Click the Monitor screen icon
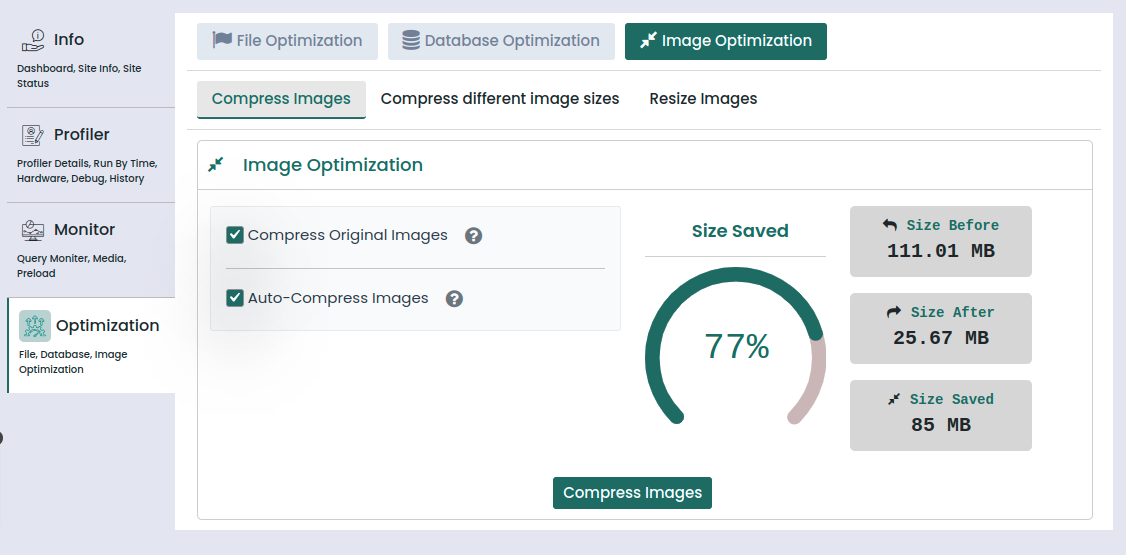The width and height of the screenshot is (1126, 555). (33, 230)
